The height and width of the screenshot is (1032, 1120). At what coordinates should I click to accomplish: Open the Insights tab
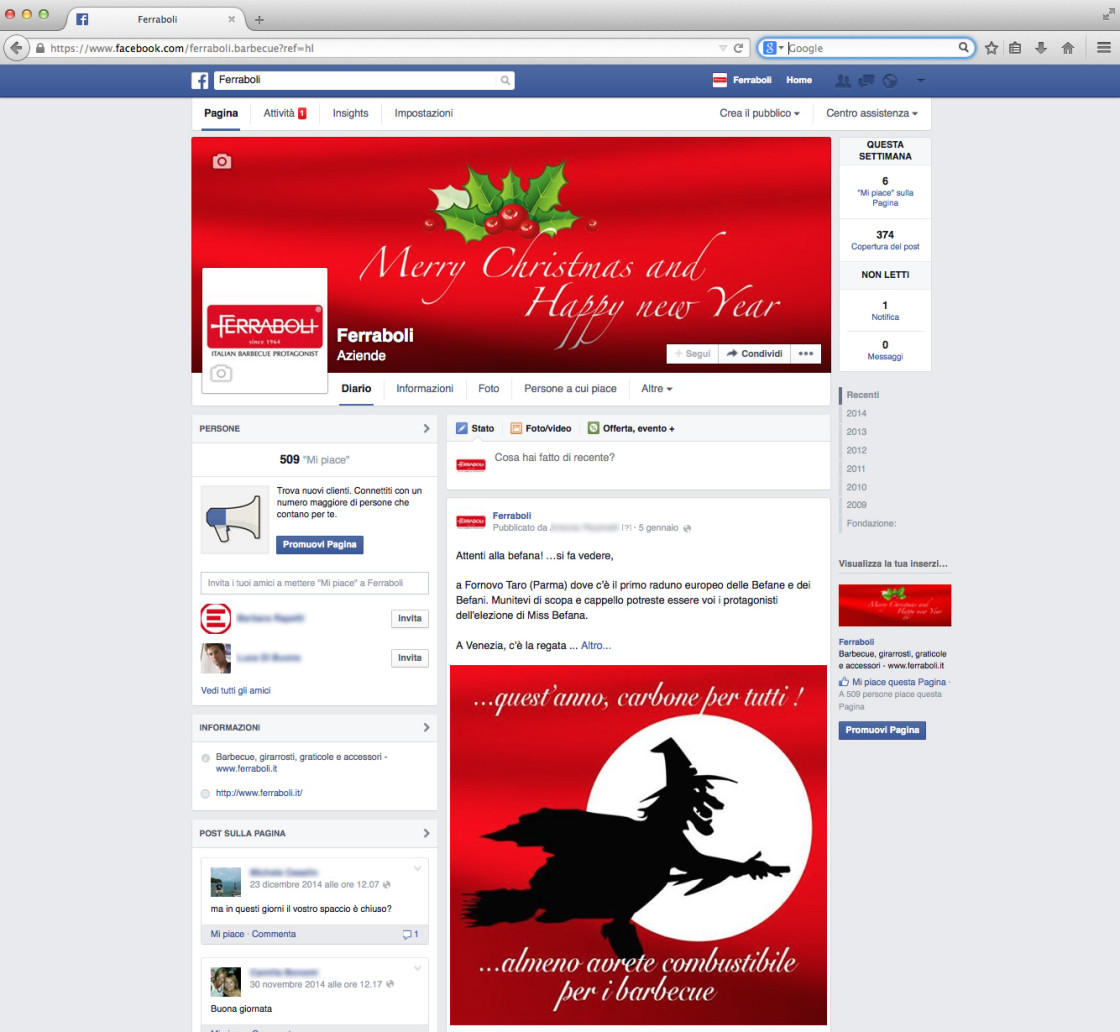pyautogui.click(x=350, y=114)
